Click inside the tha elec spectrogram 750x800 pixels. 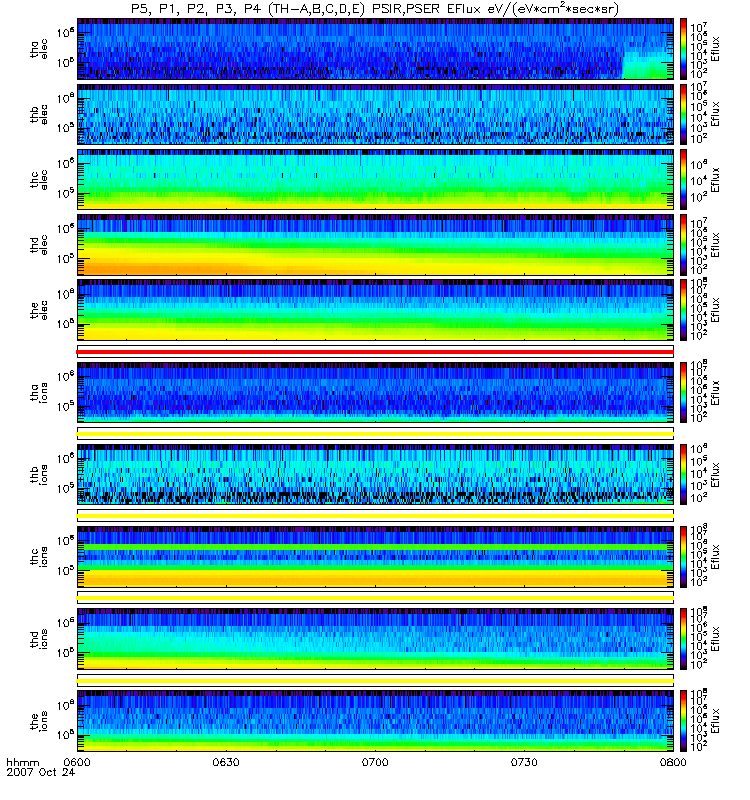coord(376,49)
